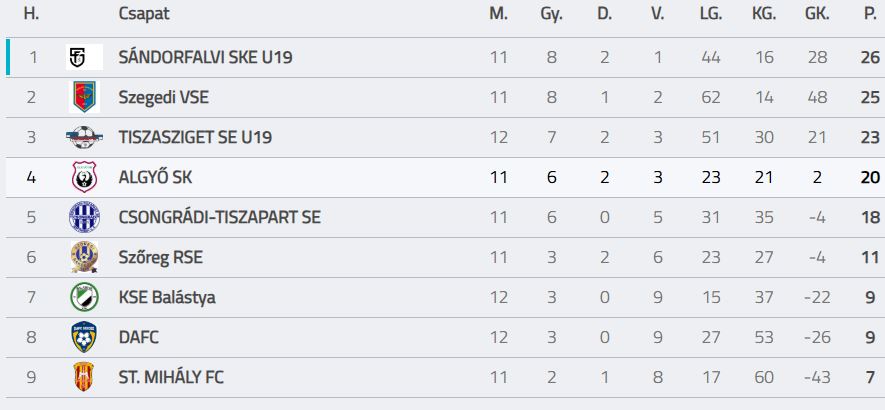Click the Szegedi VSE club logo
This screenshot has height=410, width=885.
84,97
